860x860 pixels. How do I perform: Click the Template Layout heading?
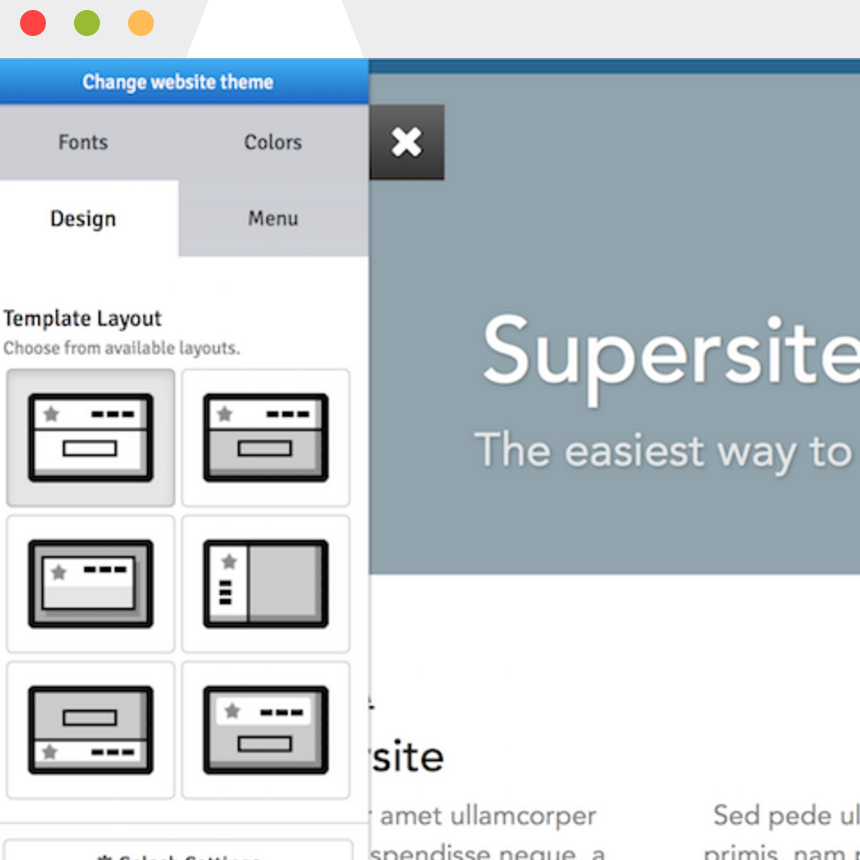tap(82, 318)
